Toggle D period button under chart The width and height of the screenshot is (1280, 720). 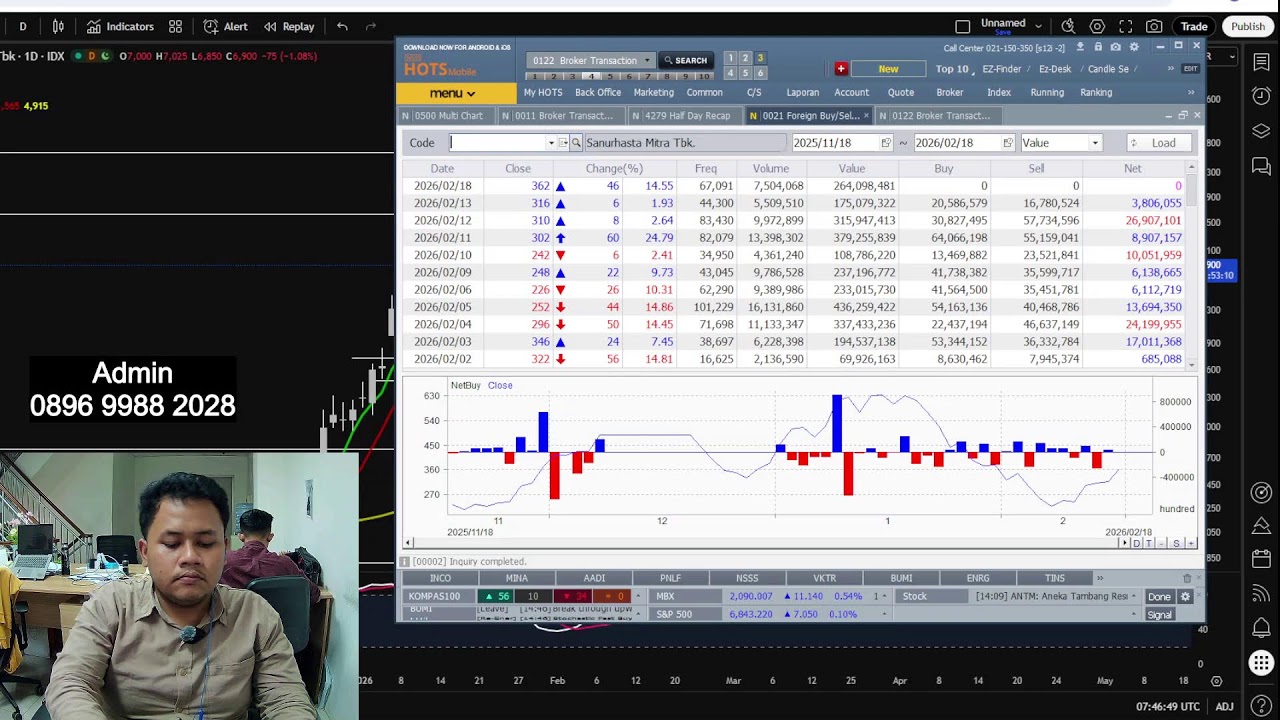[1136, 543]
